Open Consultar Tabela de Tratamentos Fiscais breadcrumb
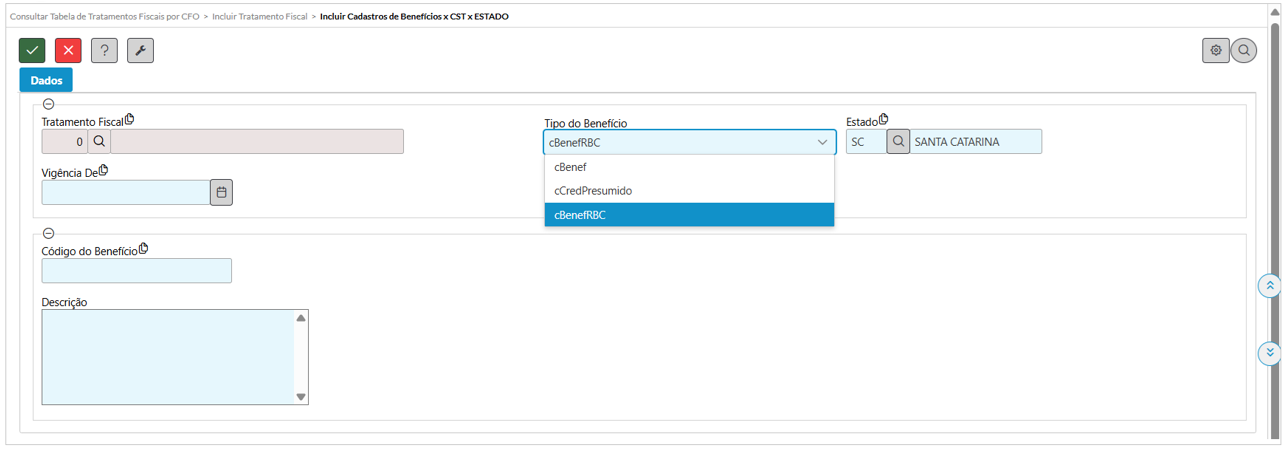 pyautogui.click(x=103, y=17)
